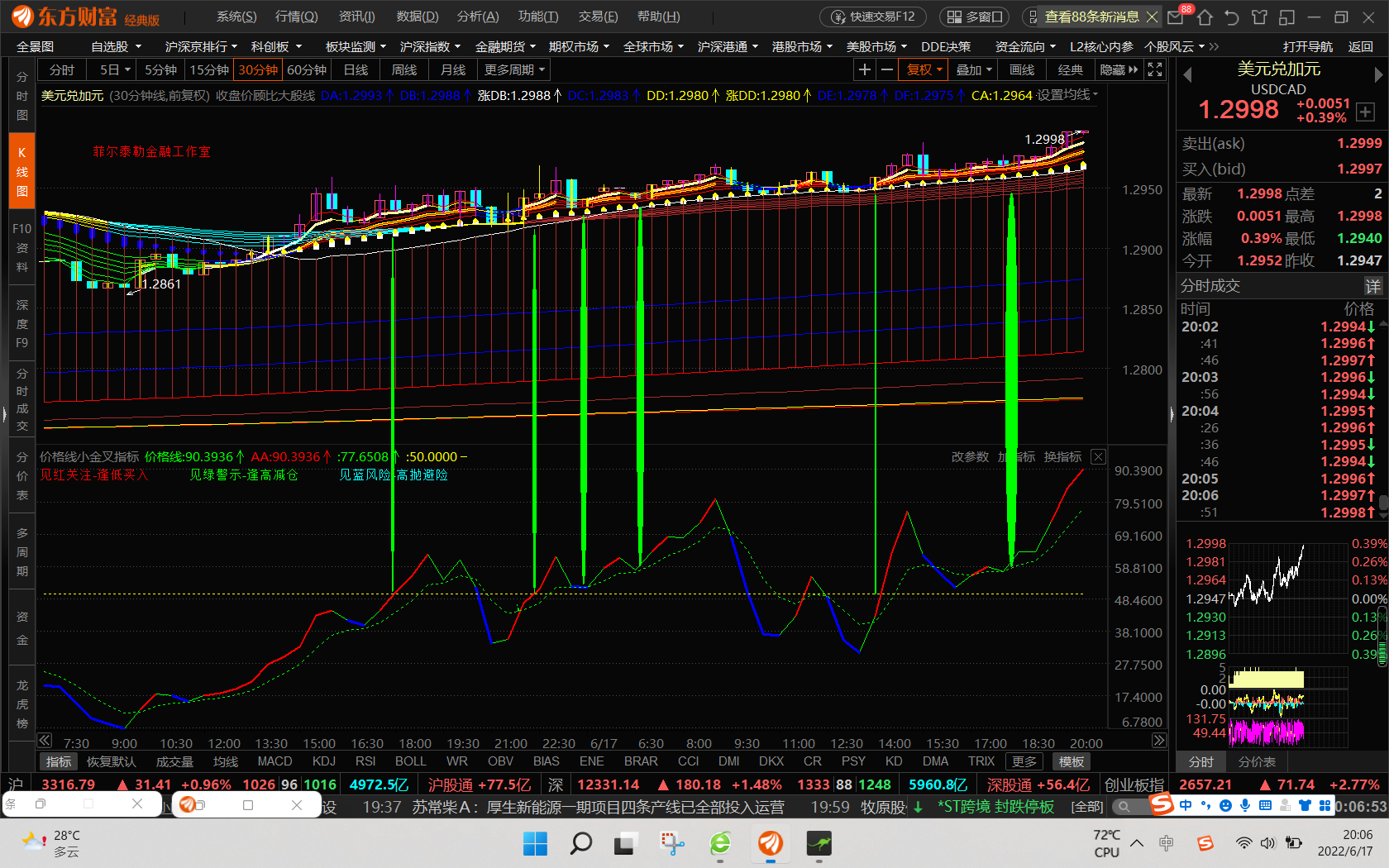Jump timeline right with double-arrow icon
Viewport: 1389px width, 868px height.
coord(1159,741)
